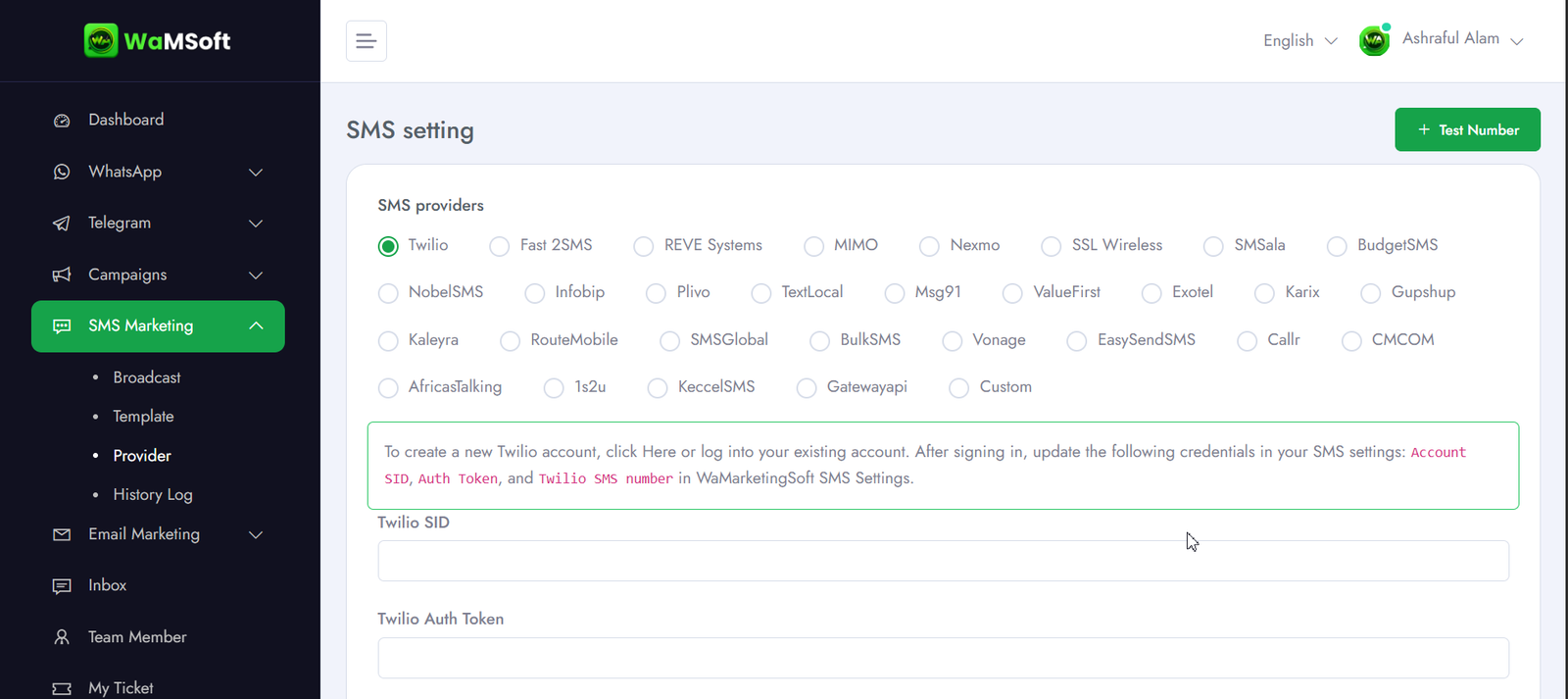Click the Test Number button

point(1467,129)
